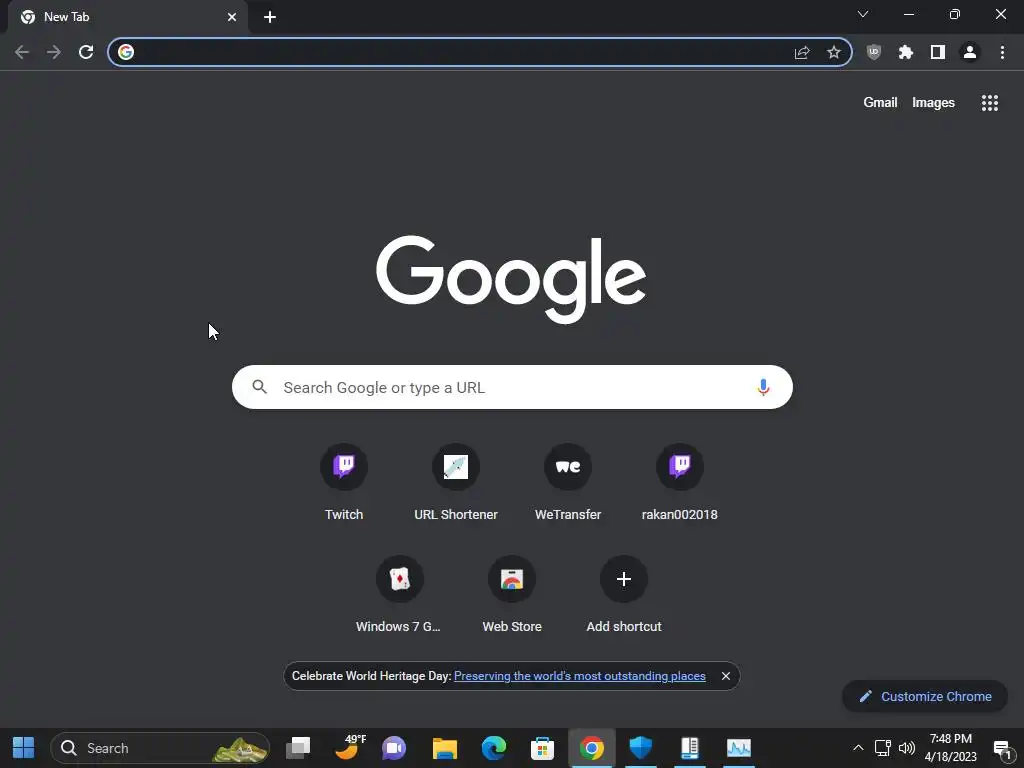
Task: Click the Google search box
Action: coord(512,387)
